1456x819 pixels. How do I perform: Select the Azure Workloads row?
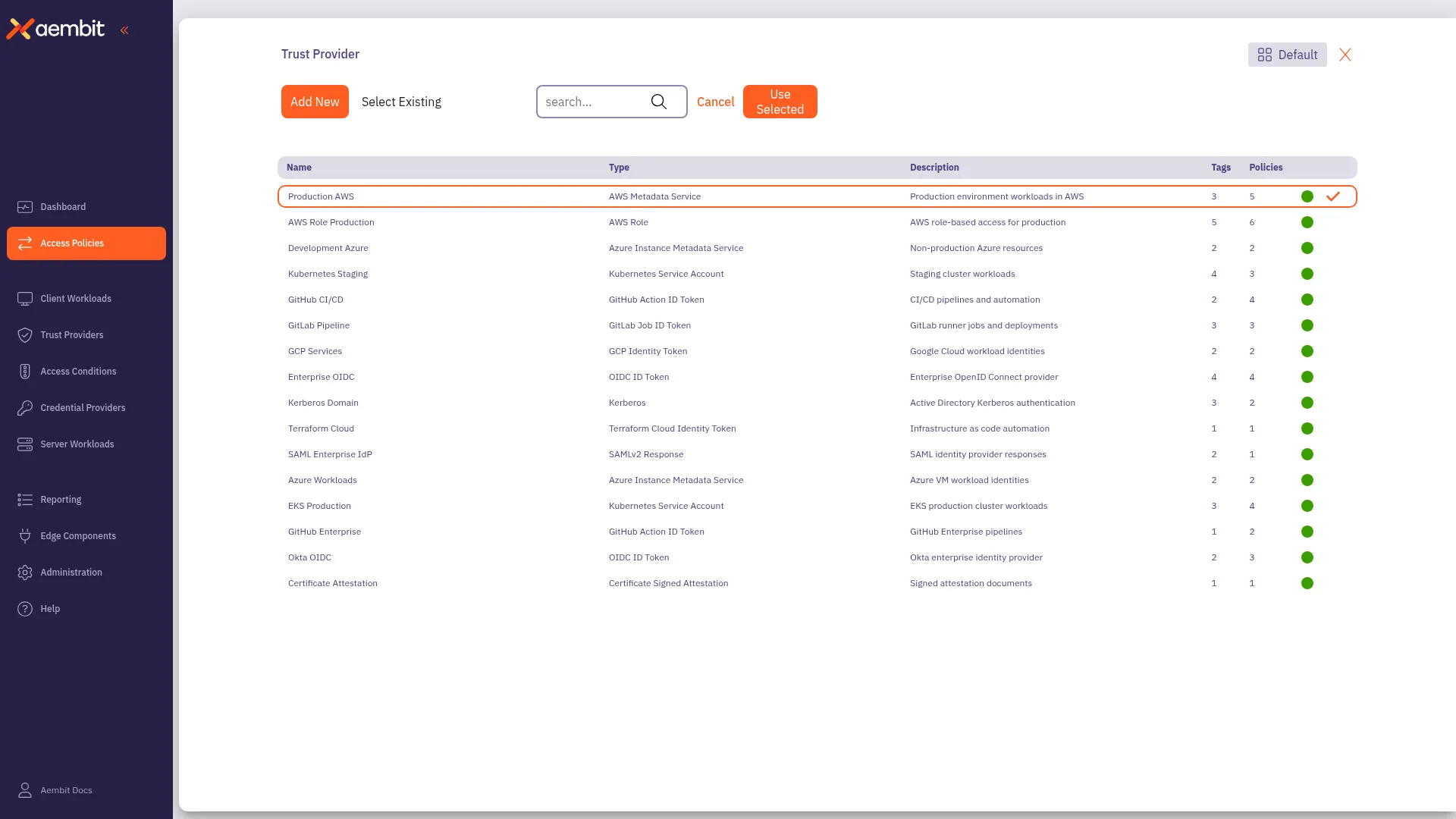tap(817, 480)
